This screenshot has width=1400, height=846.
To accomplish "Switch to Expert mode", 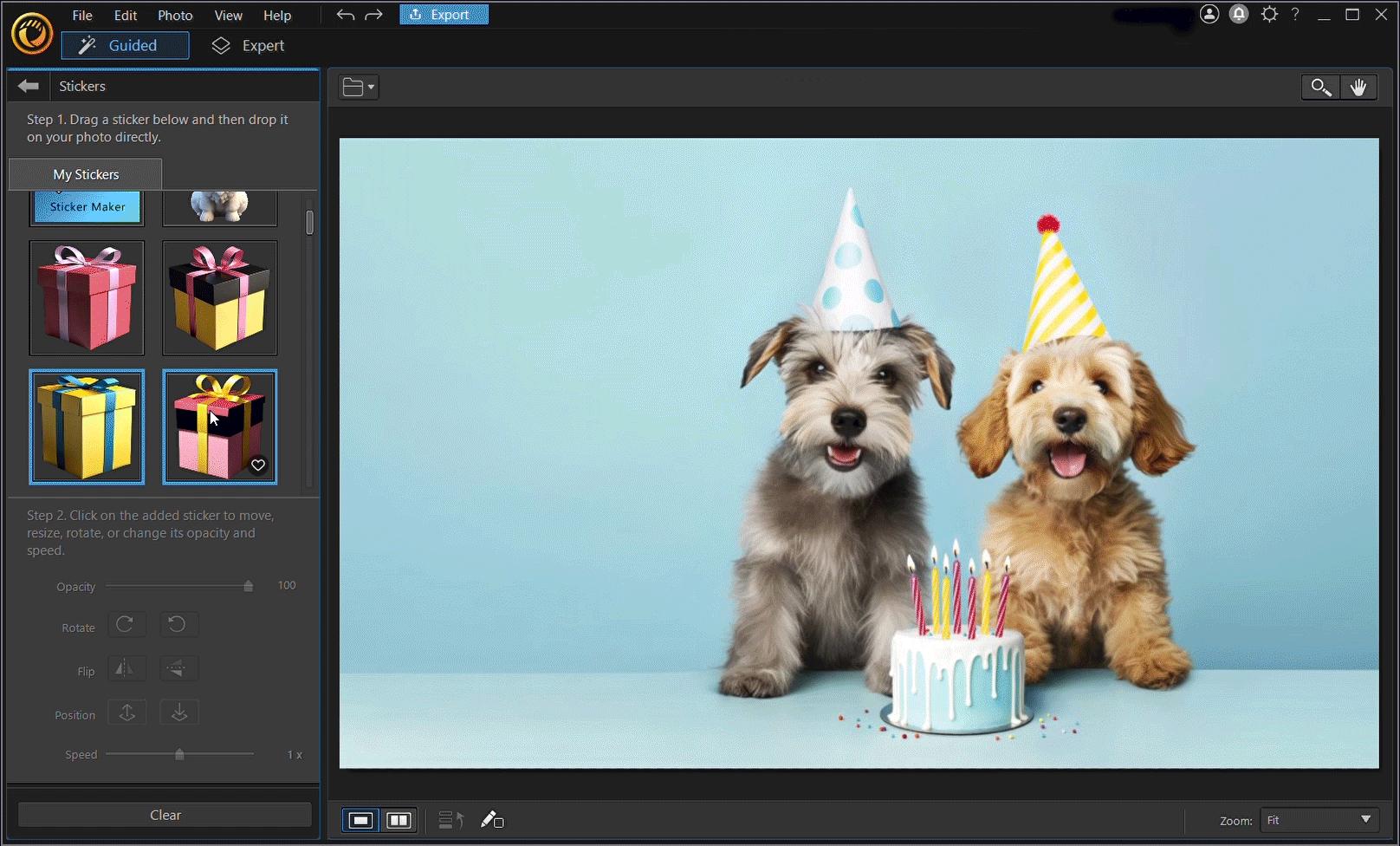I will (x=248, y=45).
